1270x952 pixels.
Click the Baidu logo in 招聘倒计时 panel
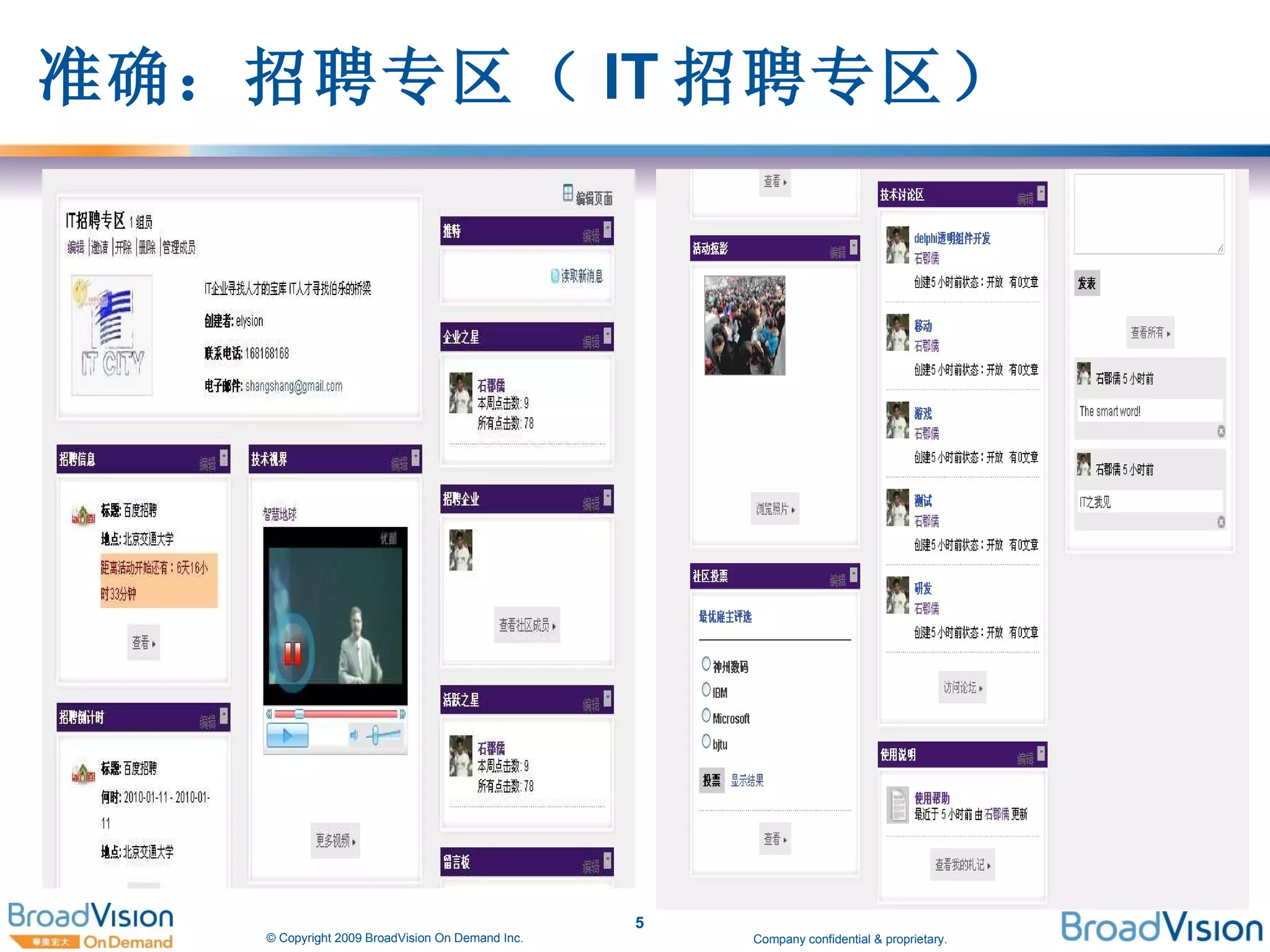pos(84,773)
